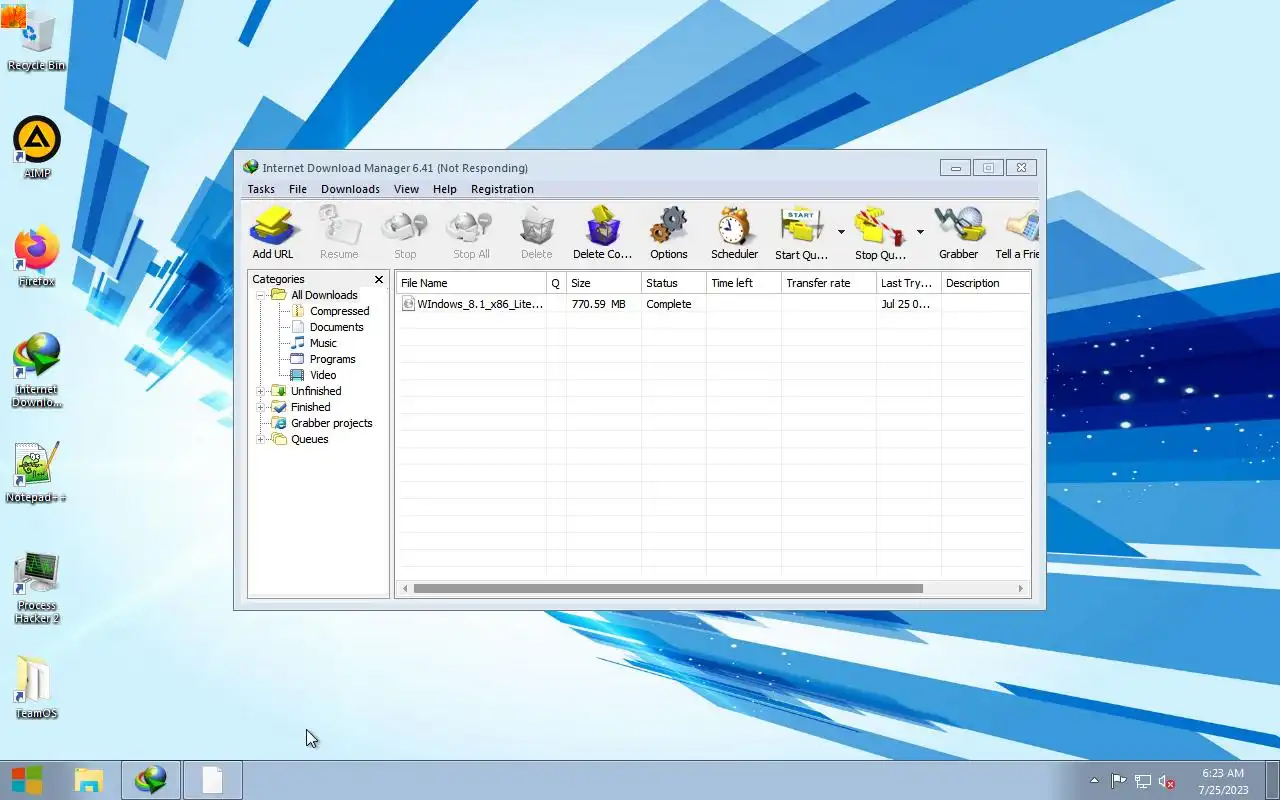Click the Add URL toolbar icon

(273, 233)
